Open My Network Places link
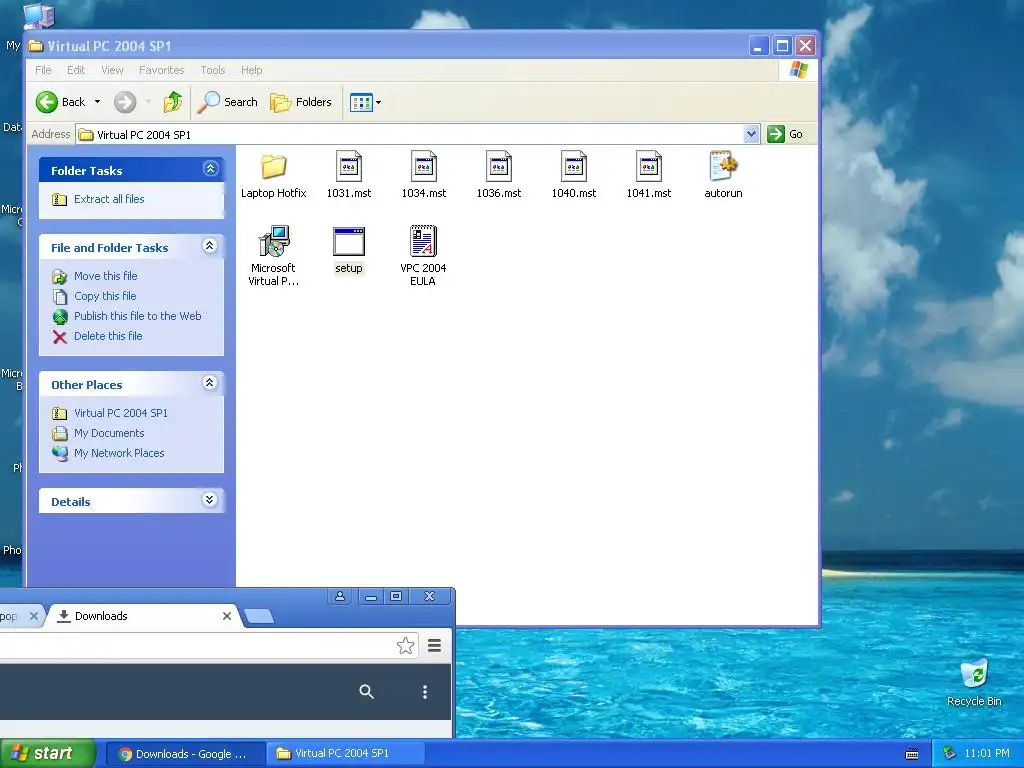This screenshot has width=1024, height=768. [119, 453]
